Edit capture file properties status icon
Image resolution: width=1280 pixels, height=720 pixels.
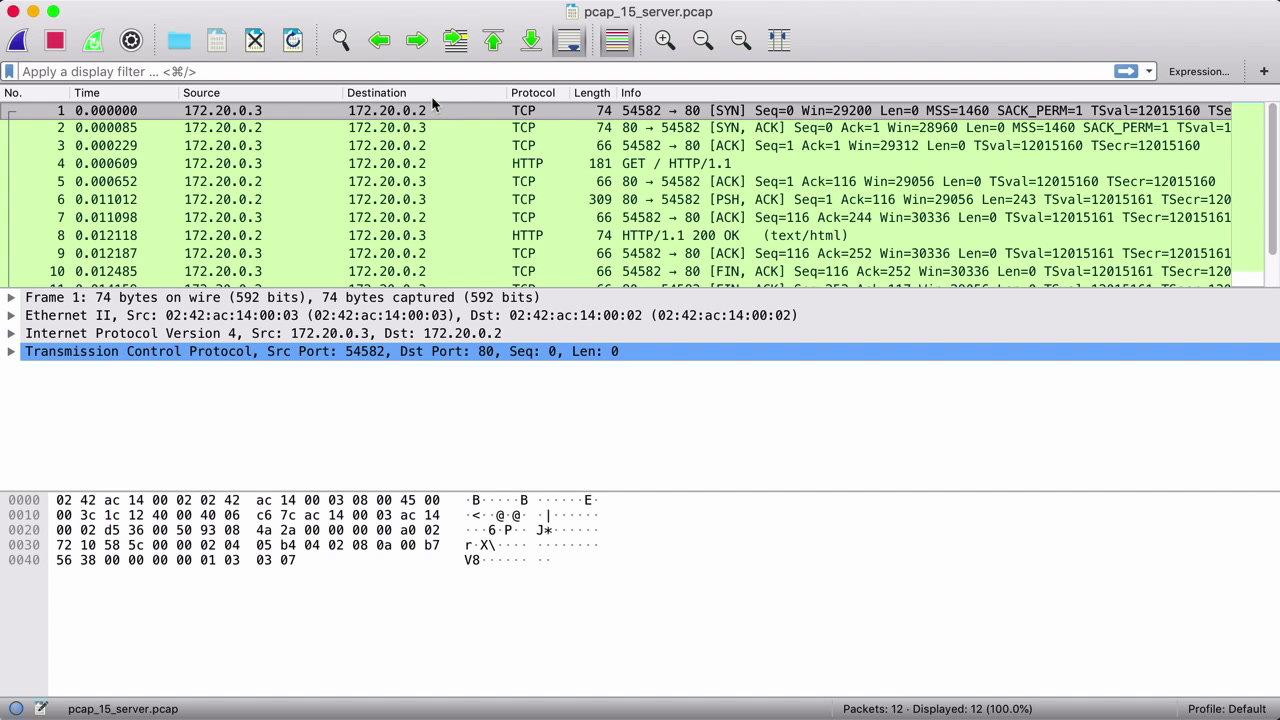[41, 709]
